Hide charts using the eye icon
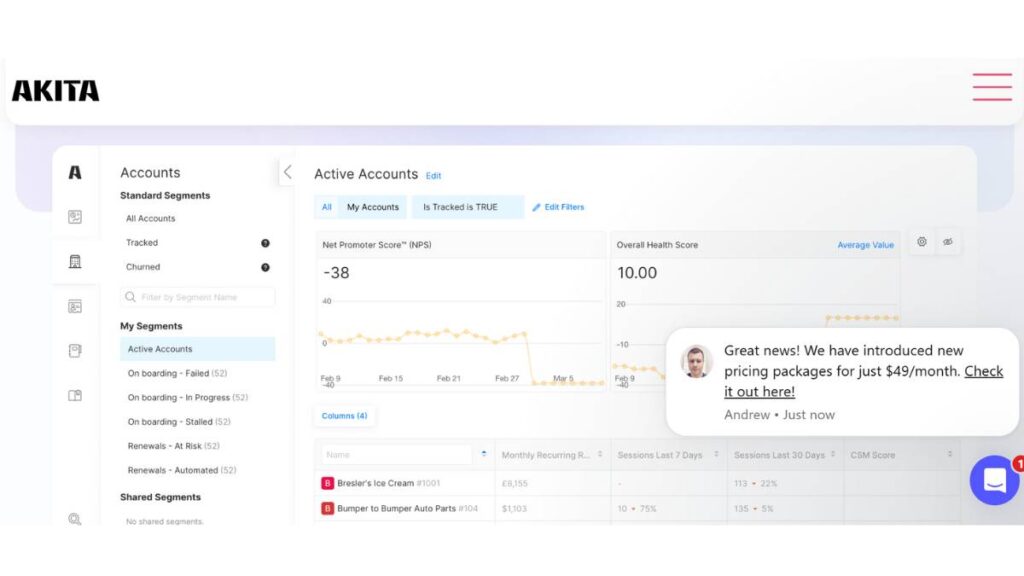 [947, 241]
